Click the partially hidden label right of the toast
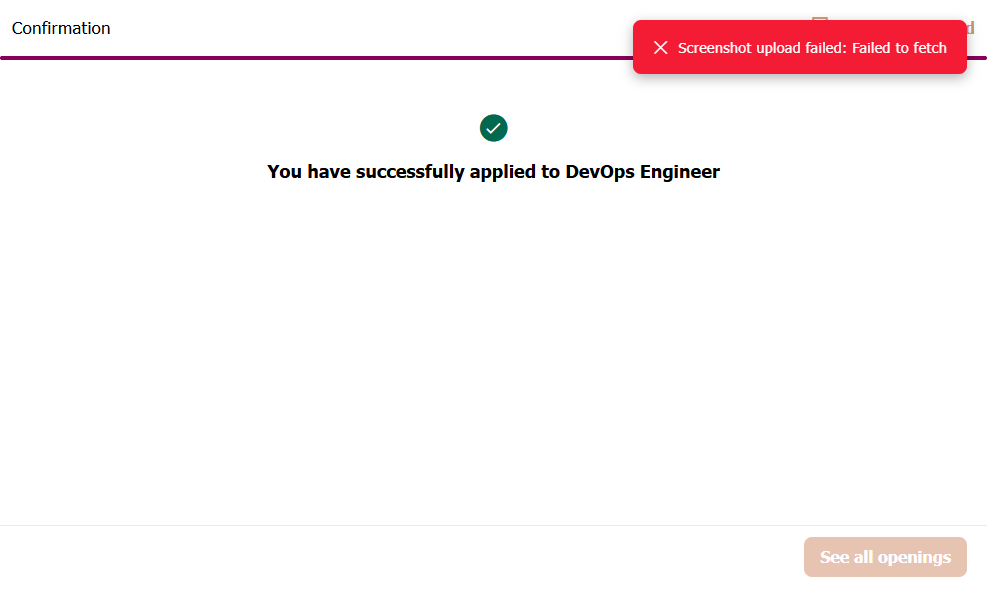This screenshot has width=987, height=589. 970,28
